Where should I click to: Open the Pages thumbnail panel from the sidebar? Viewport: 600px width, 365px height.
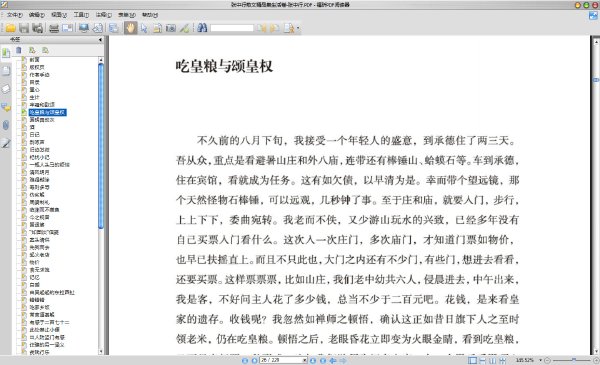[x=6, y=71]
